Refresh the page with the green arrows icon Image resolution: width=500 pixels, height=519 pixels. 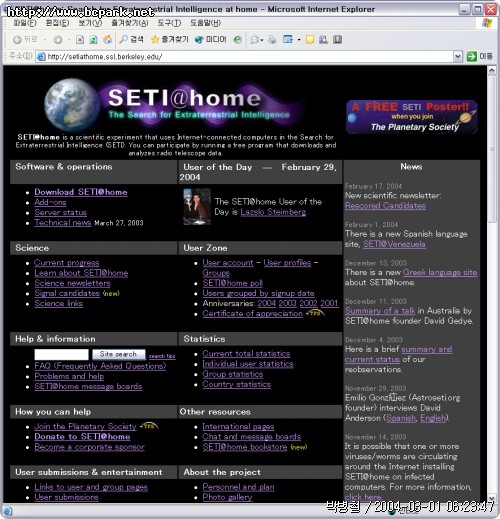94,40
